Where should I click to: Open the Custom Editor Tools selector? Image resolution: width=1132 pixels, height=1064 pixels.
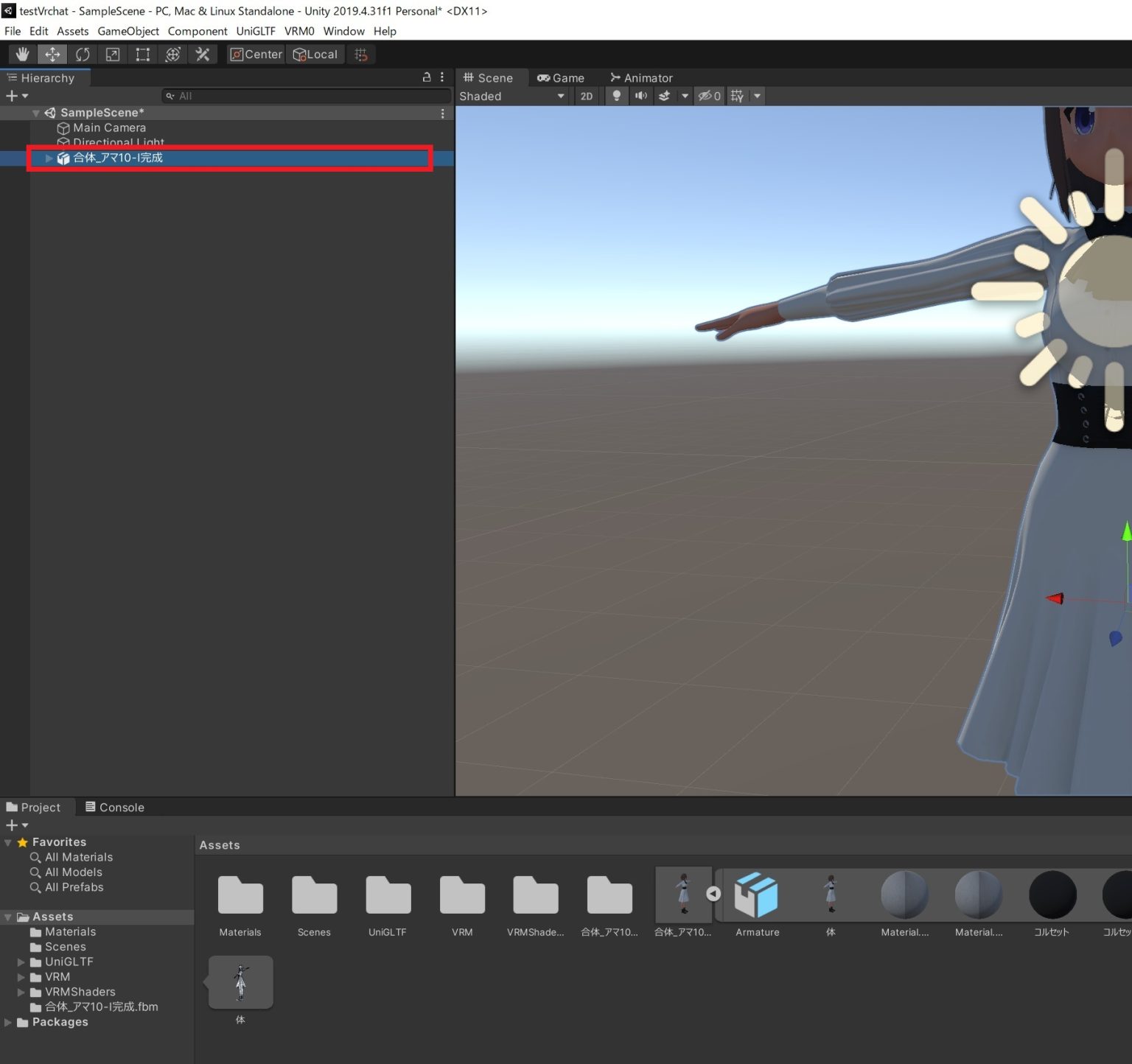pos(203,54)
